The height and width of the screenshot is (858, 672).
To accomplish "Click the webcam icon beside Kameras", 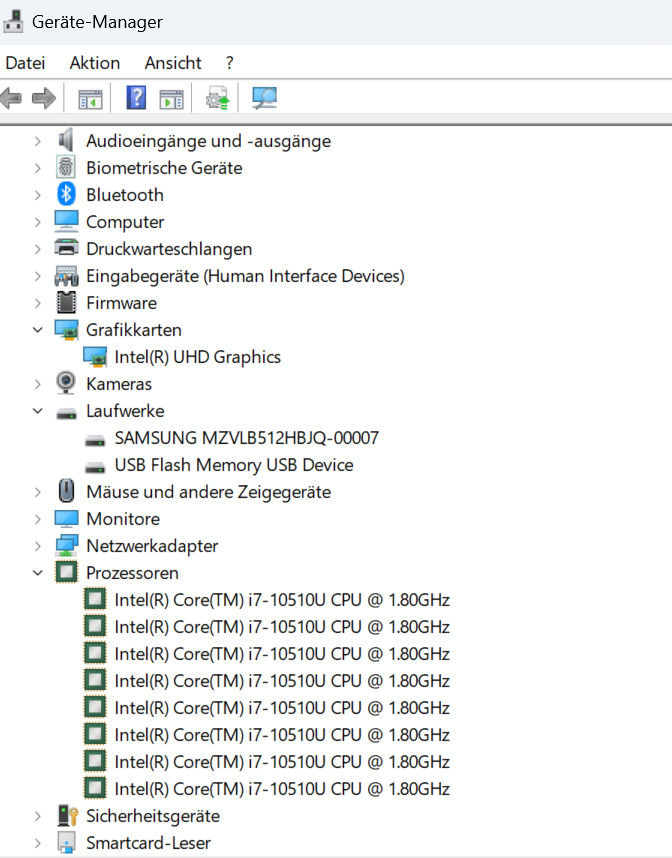I will (x=66, y=383).
